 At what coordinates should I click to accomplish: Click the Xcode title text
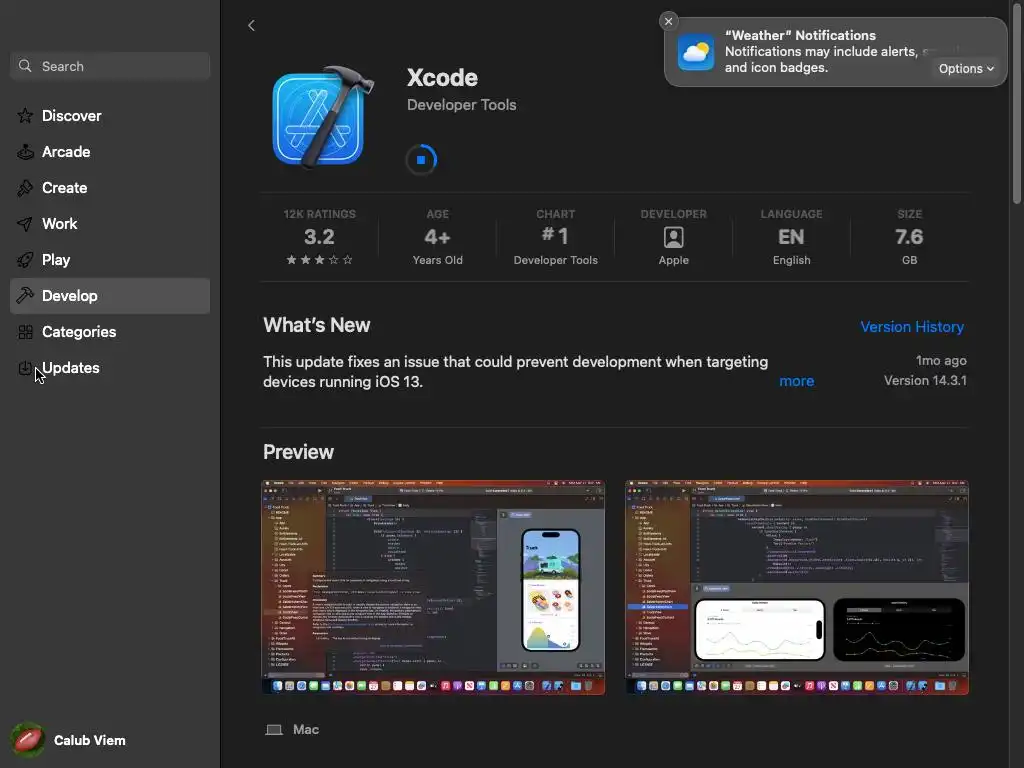click(442, 78)
